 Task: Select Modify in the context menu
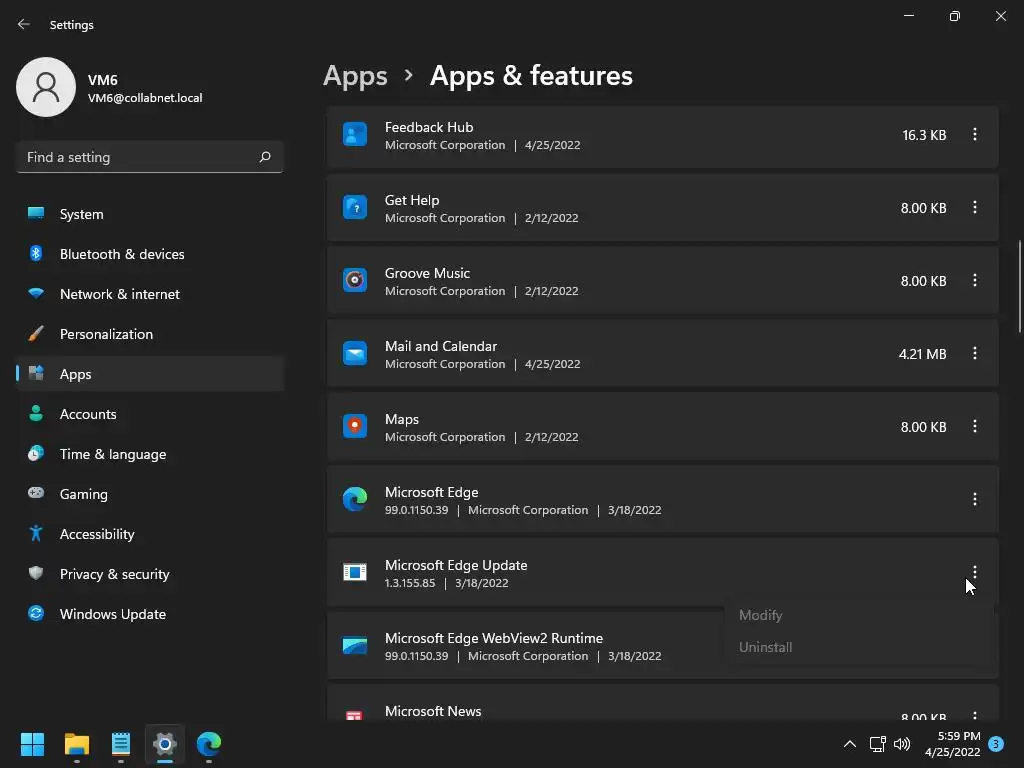pos(761,615)
